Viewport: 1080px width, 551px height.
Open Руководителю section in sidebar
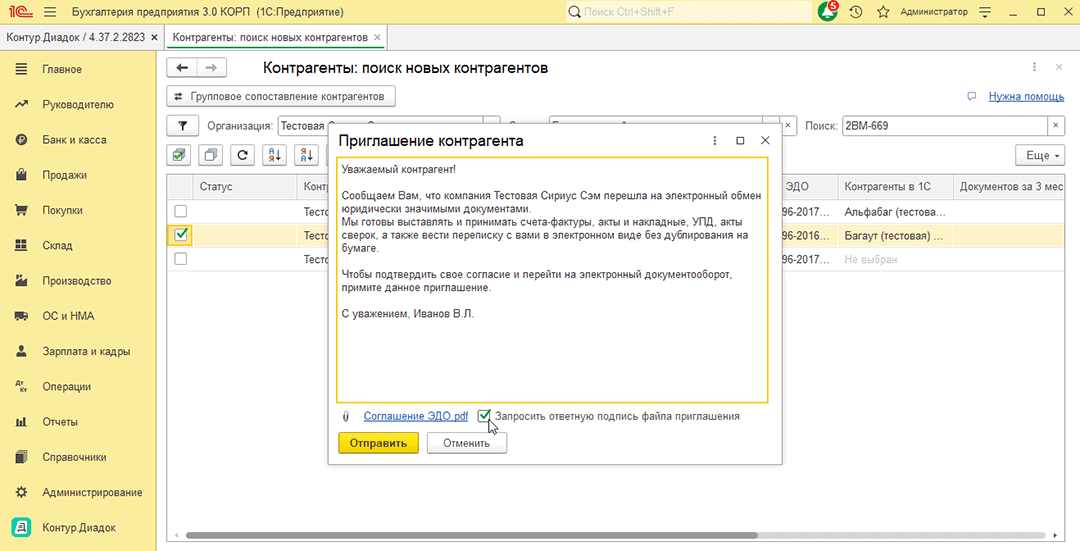coord(78,105)
